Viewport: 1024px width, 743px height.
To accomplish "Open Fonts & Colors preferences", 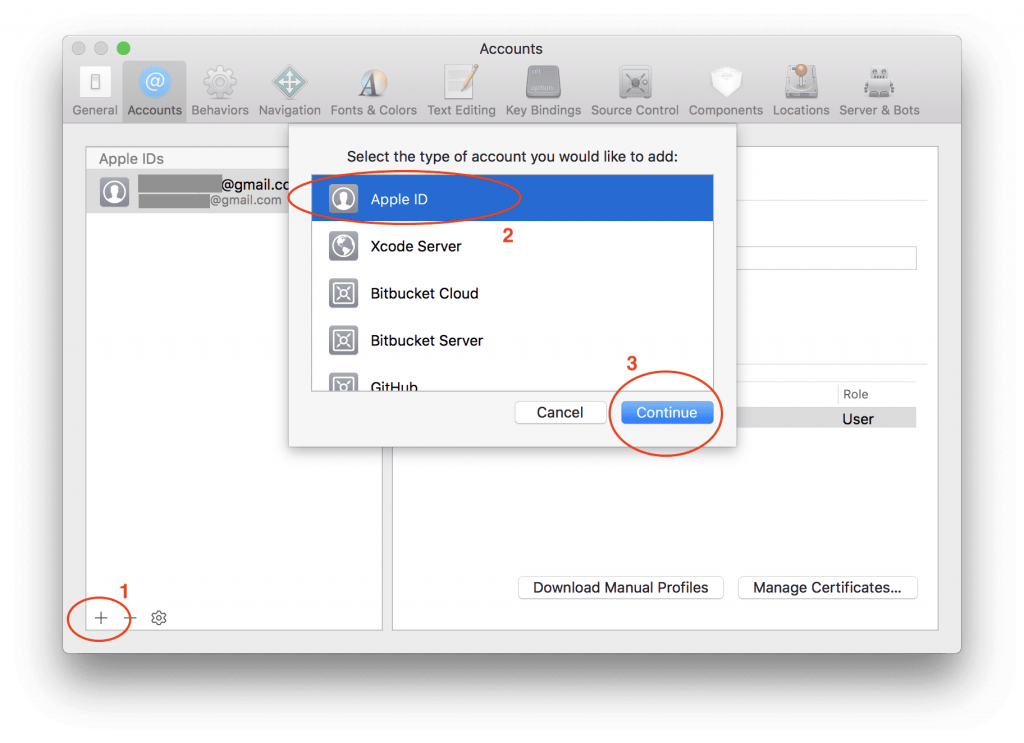I will pos(374,91).
